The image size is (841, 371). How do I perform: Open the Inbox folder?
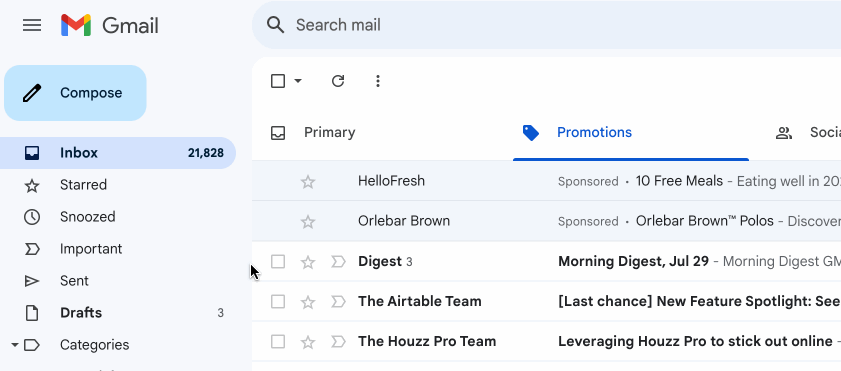(x=118, y=153)
